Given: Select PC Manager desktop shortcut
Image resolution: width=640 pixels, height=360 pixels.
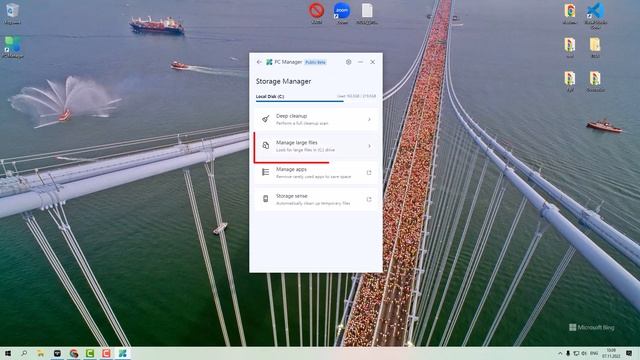Looking at the screenshot, I should (12, 47).
